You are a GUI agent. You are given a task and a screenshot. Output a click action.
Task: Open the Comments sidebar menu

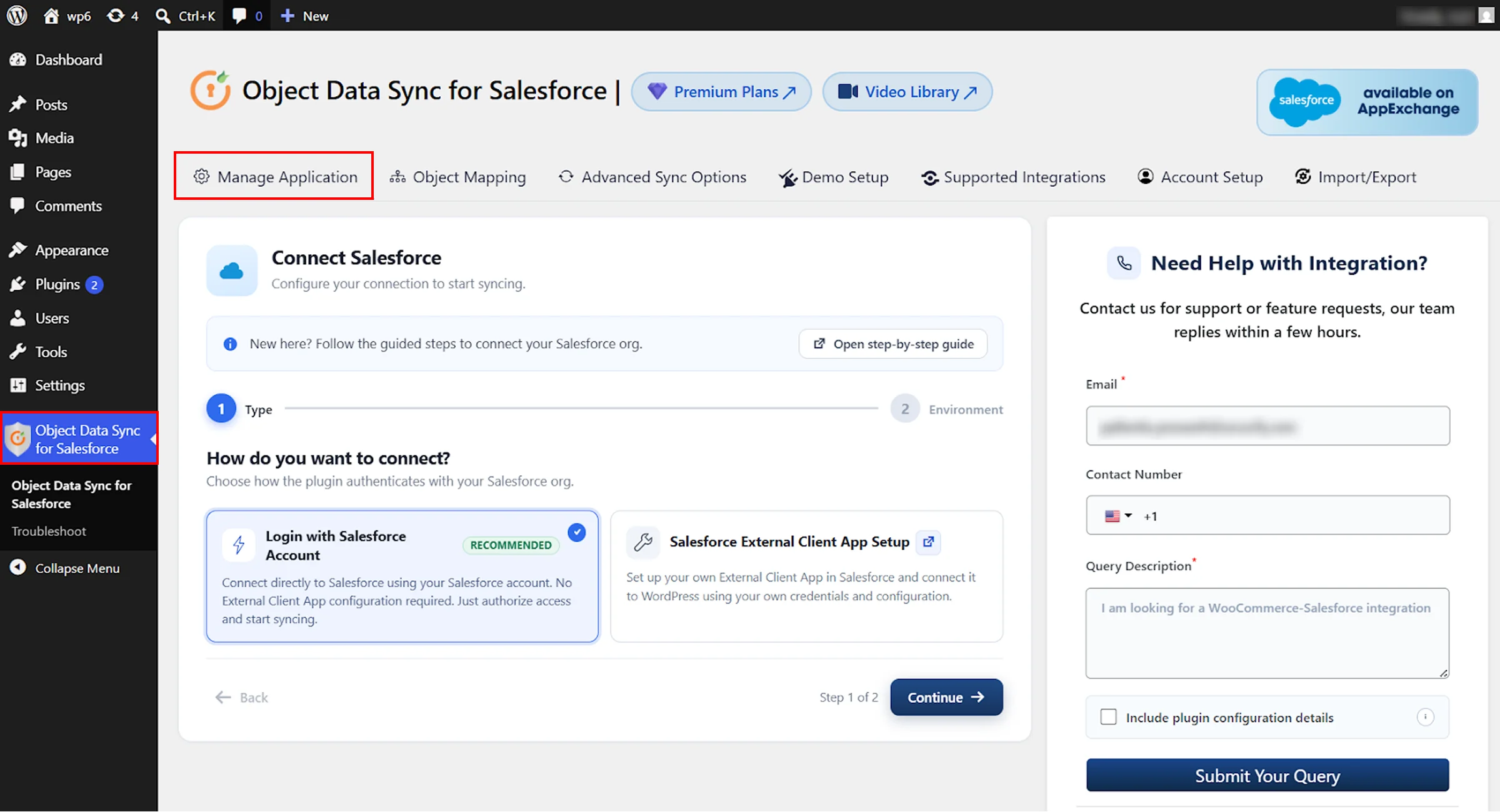[x=68, y=205]
